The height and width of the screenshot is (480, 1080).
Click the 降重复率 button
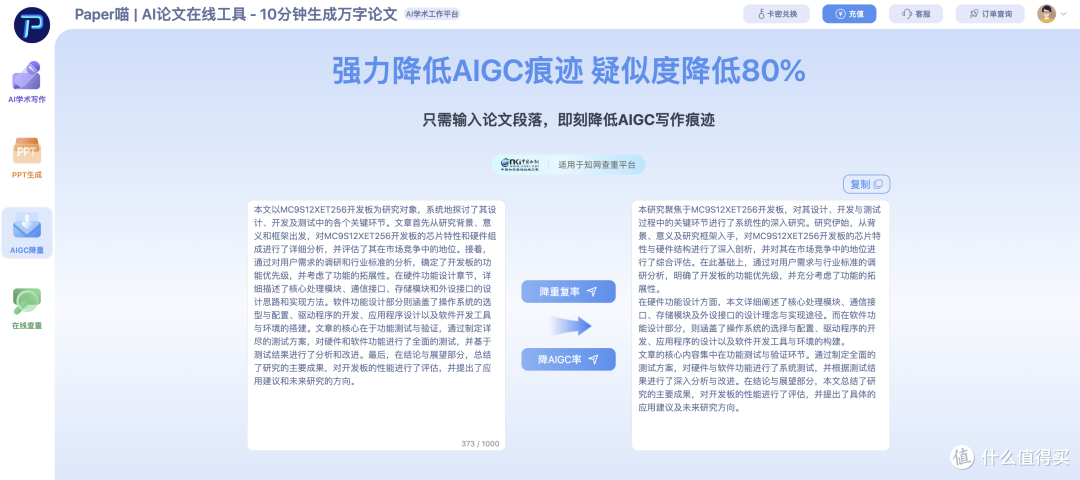coord(568,291)
